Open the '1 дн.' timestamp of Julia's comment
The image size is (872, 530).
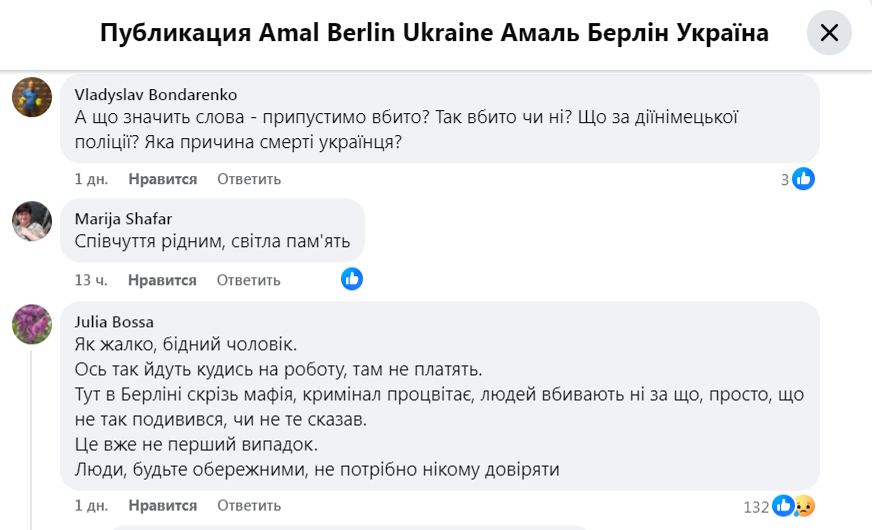(x=91, y=506)
